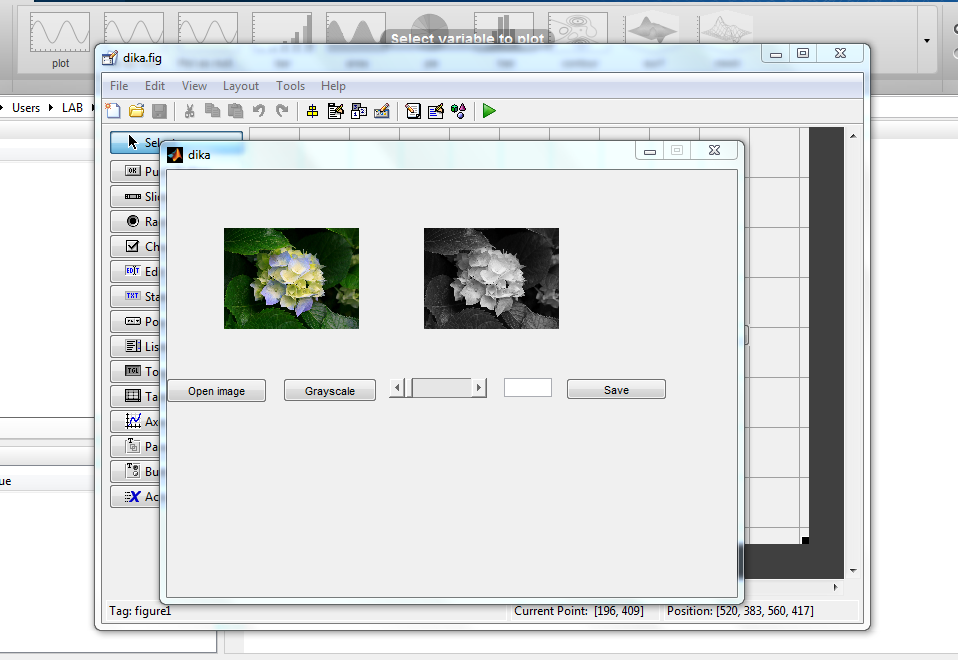Click the 'Tag: figure1' status text
Viewport: 958px width, 660px height.
(140, 611)
